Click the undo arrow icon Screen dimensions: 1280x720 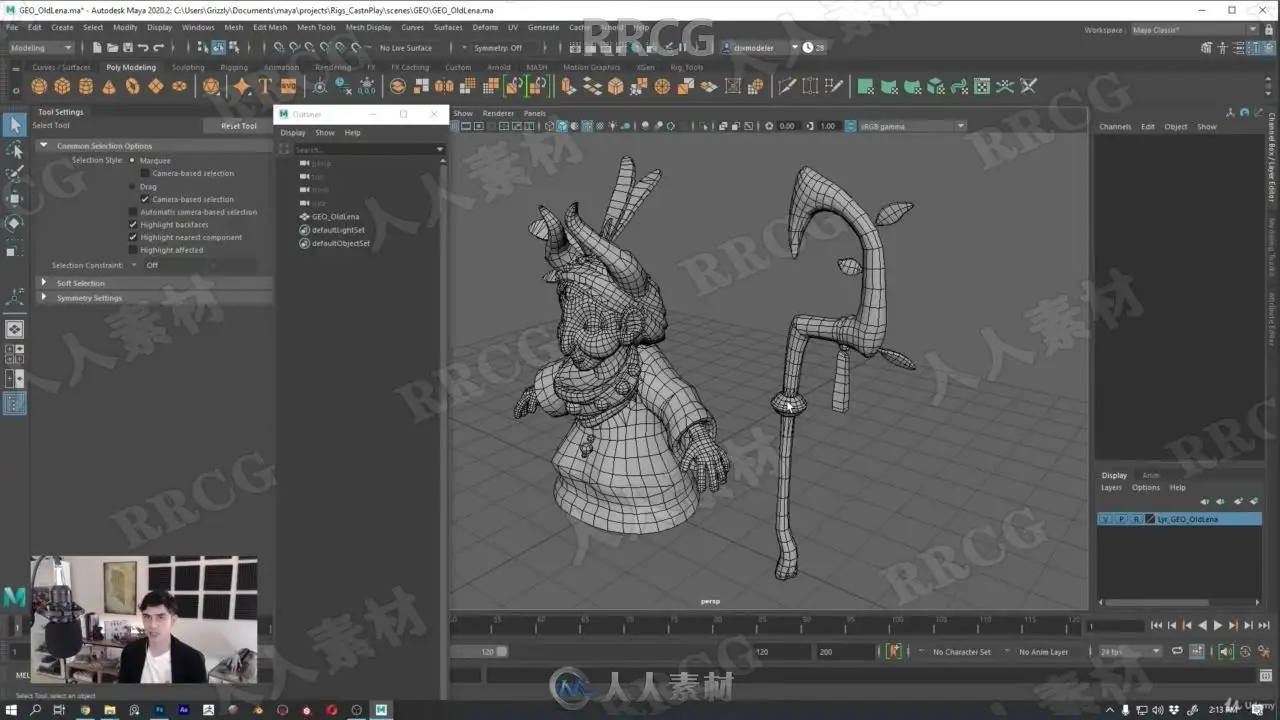click(x=143, y=48)
